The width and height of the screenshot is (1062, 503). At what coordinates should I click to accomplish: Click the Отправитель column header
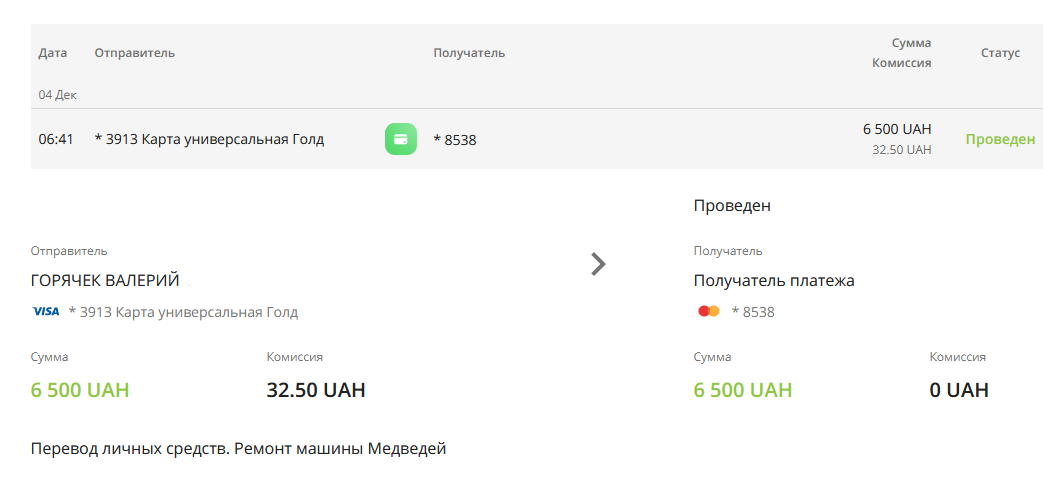pos(134,53)
